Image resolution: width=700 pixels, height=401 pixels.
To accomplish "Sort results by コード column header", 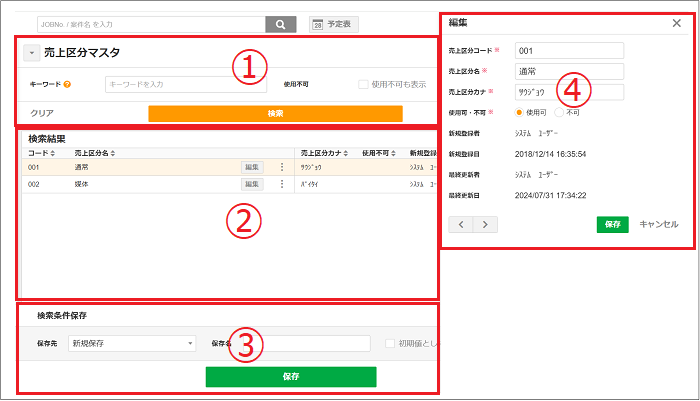I will [x=40, y=152].
